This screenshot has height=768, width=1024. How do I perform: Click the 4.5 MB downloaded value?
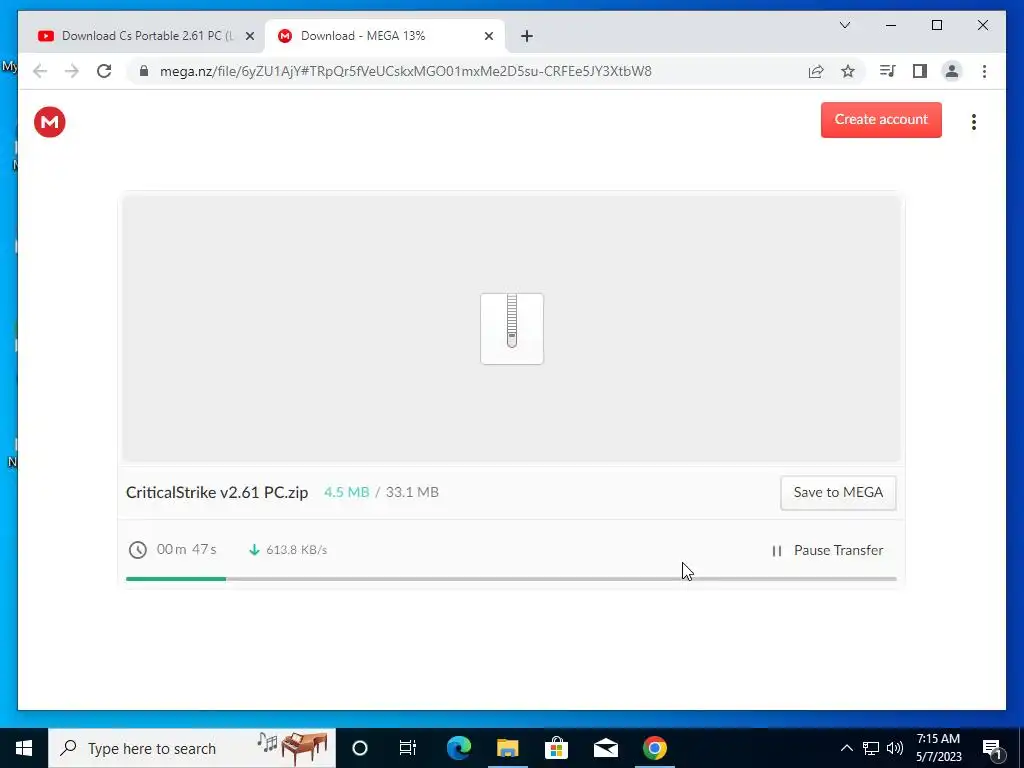pos(347,492)
